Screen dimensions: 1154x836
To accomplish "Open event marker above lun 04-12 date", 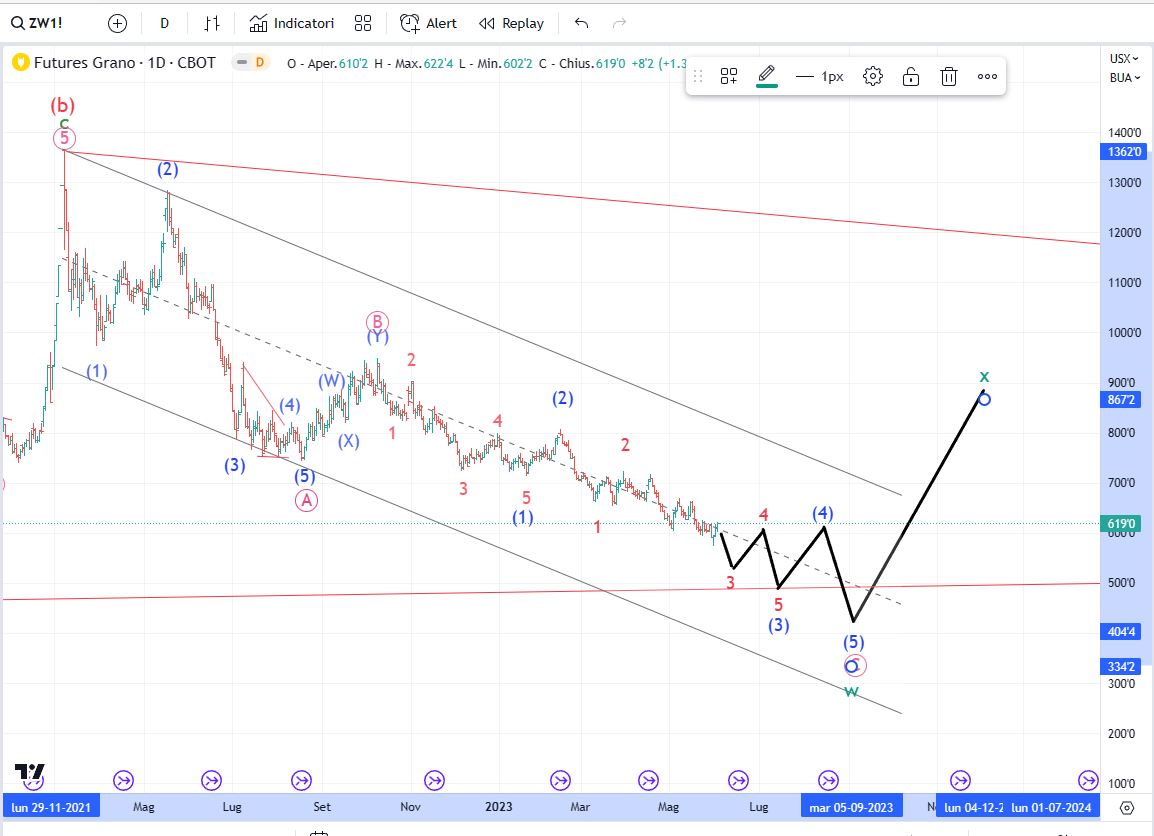I will pos(960,780).
